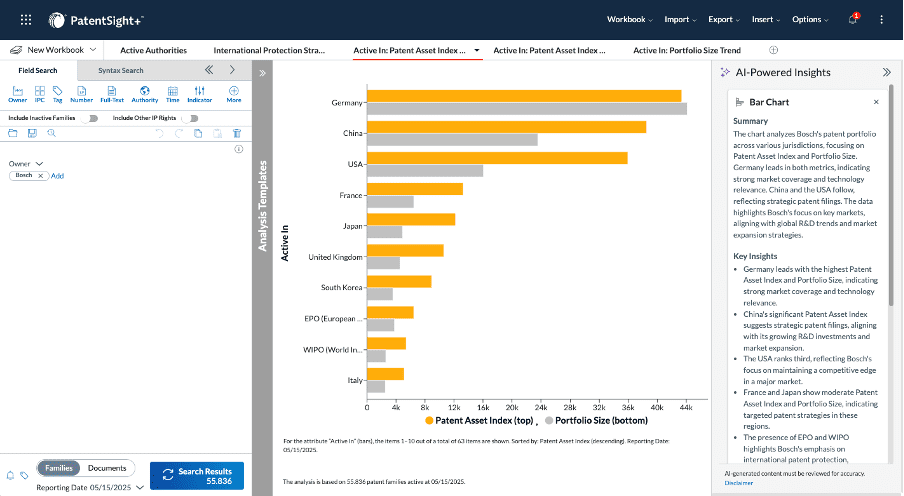The image size is (904, 496).
Task: Open the notifications bell in header
Action: [852, 19]
